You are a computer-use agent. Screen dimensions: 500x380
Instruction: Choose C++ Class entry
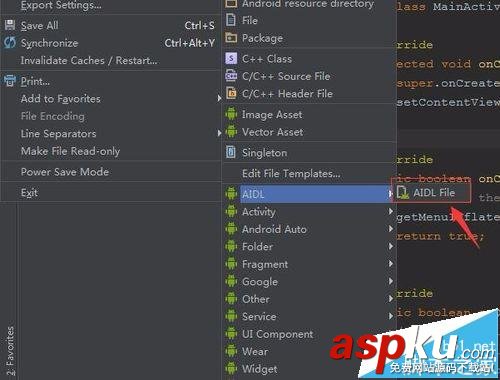coord(309,59)
